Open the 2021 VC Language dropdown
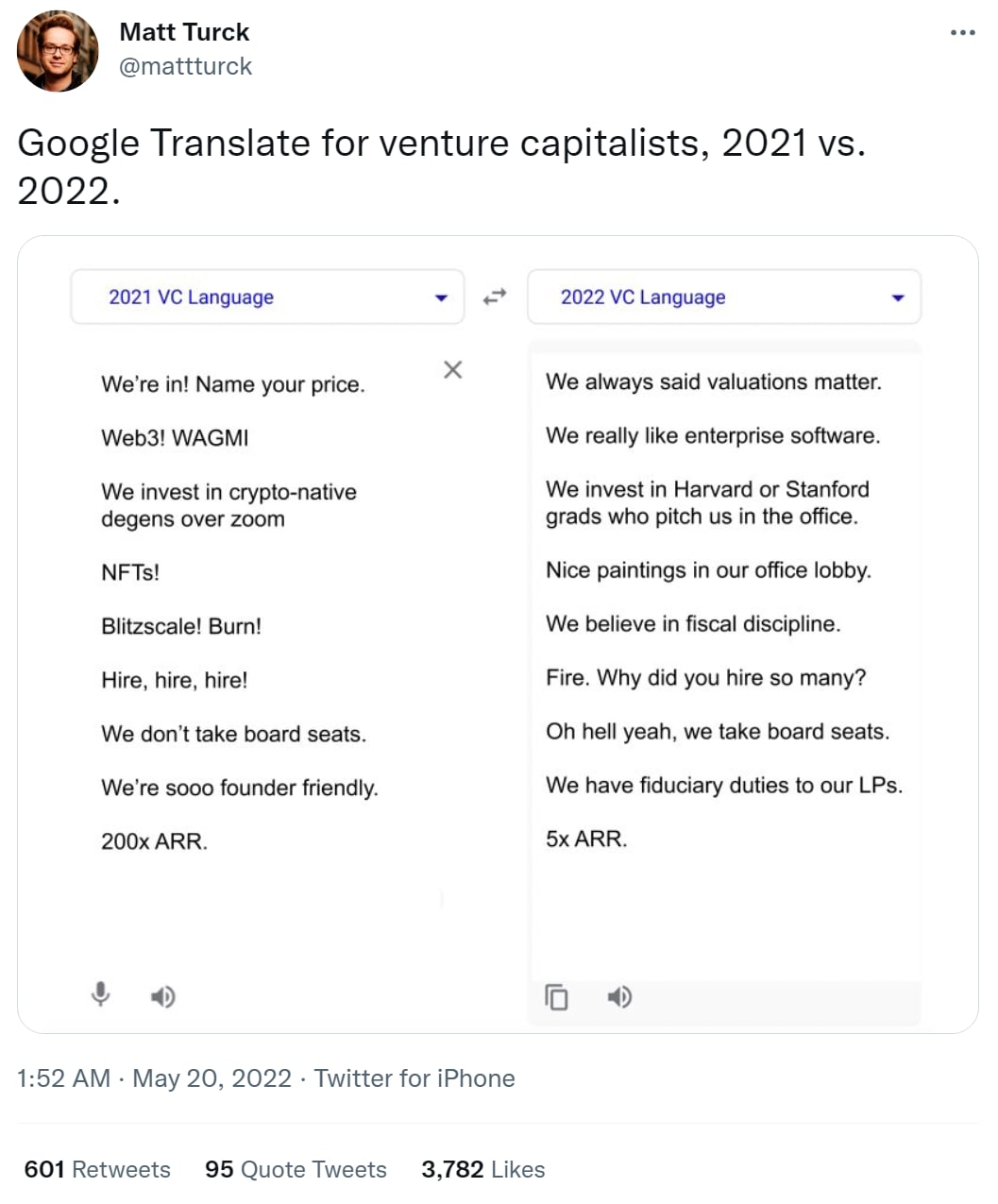Image resolution: width=998 pixels, height=1204 pixels. tap(267, 297)
